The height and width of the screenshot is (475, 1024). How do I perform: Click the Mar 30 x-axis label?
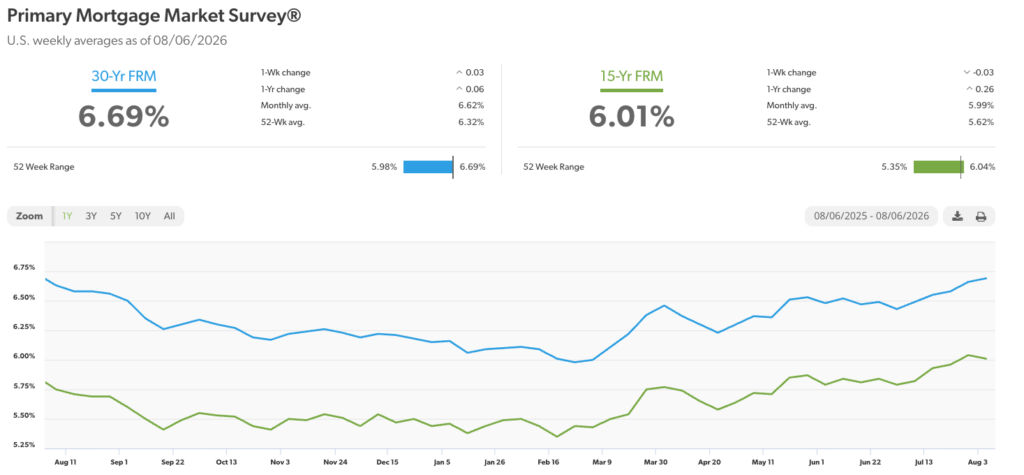pyautogui.click(x=656, y=460)
